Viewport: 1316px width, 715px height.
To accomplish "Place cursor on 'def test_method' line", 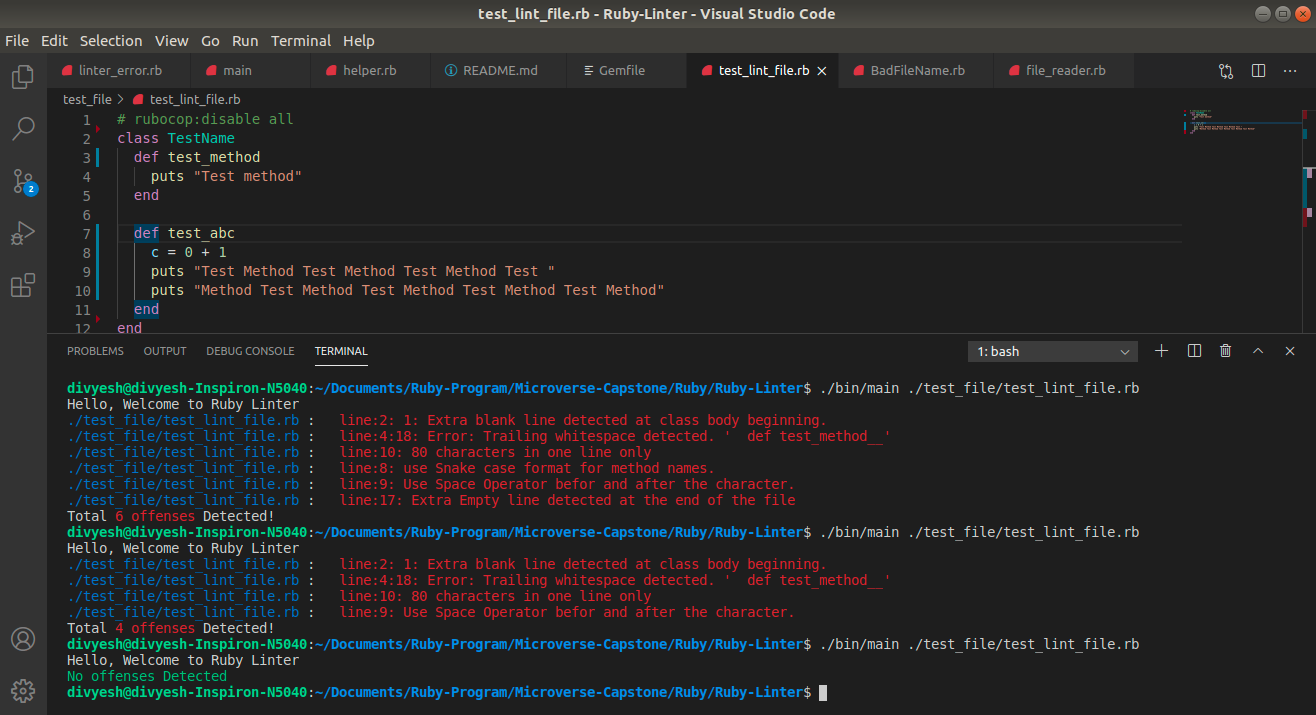I will 197,158.
